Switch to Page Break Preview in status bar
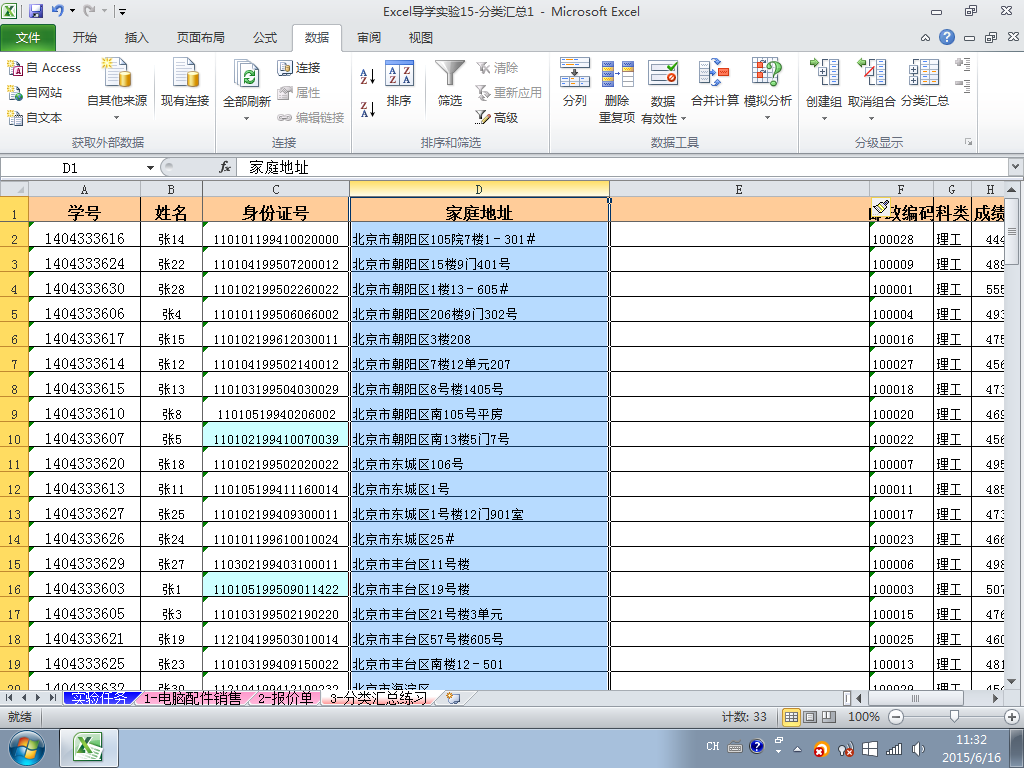 click(829, 716)
